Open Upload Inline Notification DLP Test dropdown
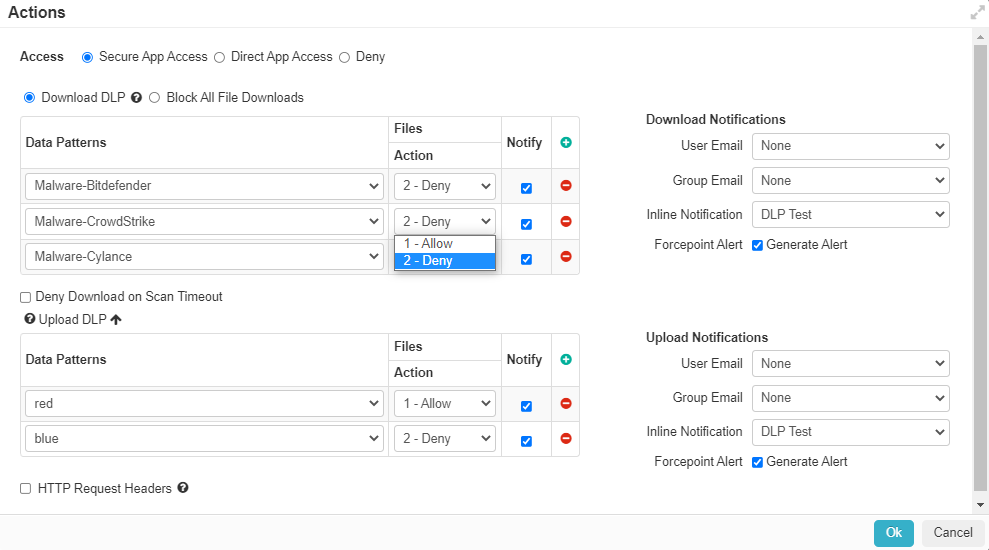 (x=850, y=432)
